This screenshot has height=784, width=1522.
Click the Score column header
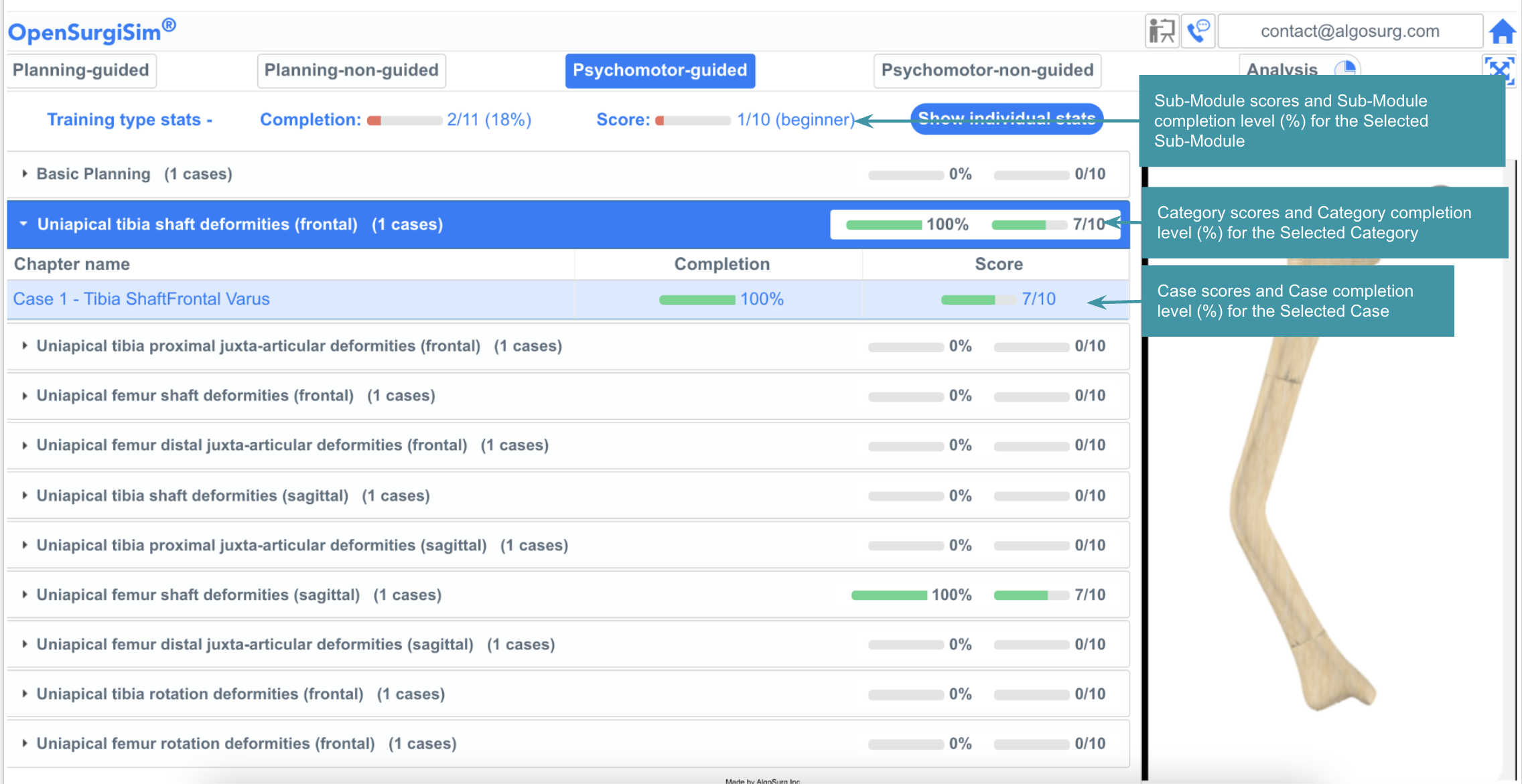click(x=998, y=264)
